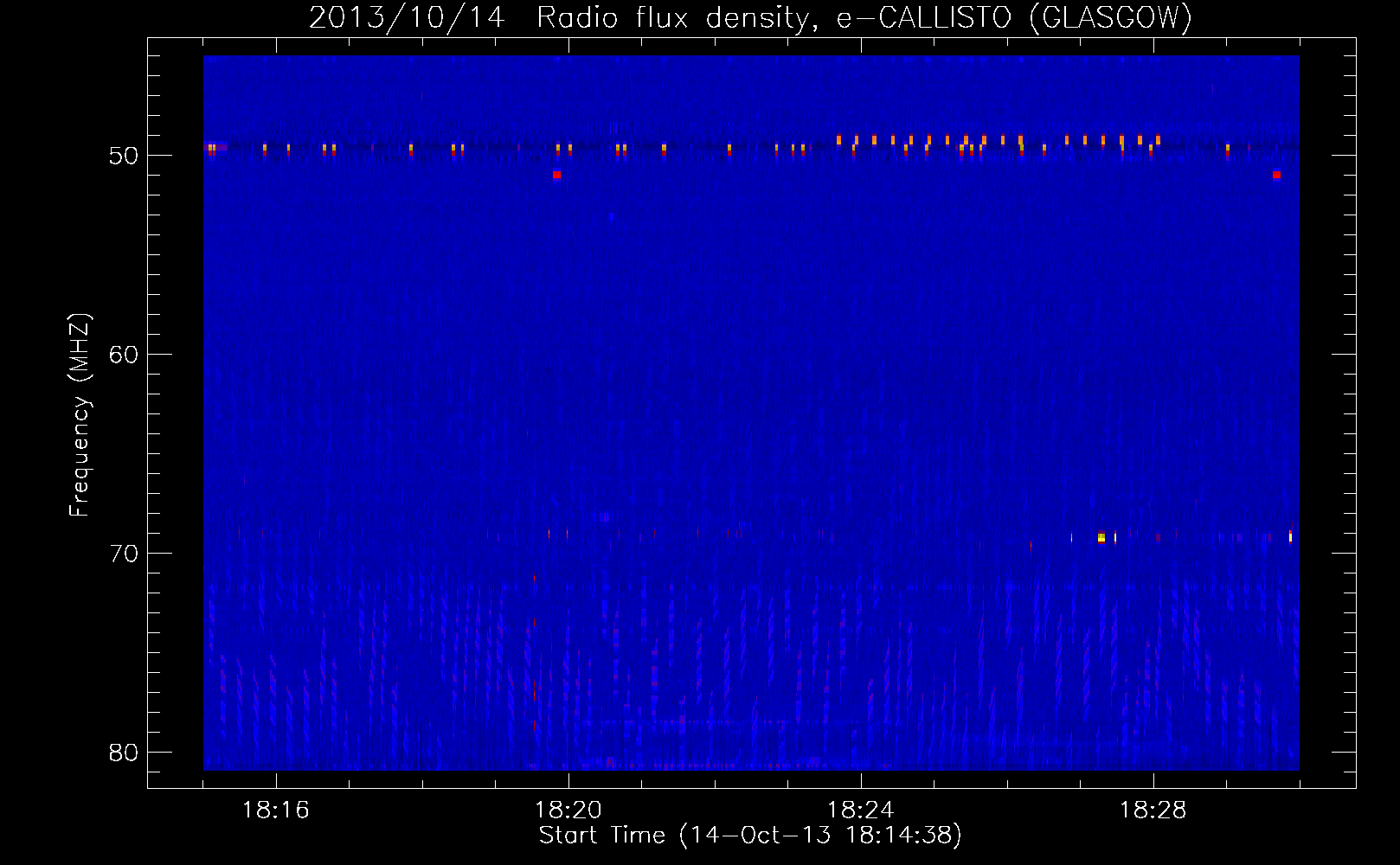Click the 70 frequency tick label
Image resolution: width=1400 pixels, height=865 pixels.
click(x=124, y=554)
